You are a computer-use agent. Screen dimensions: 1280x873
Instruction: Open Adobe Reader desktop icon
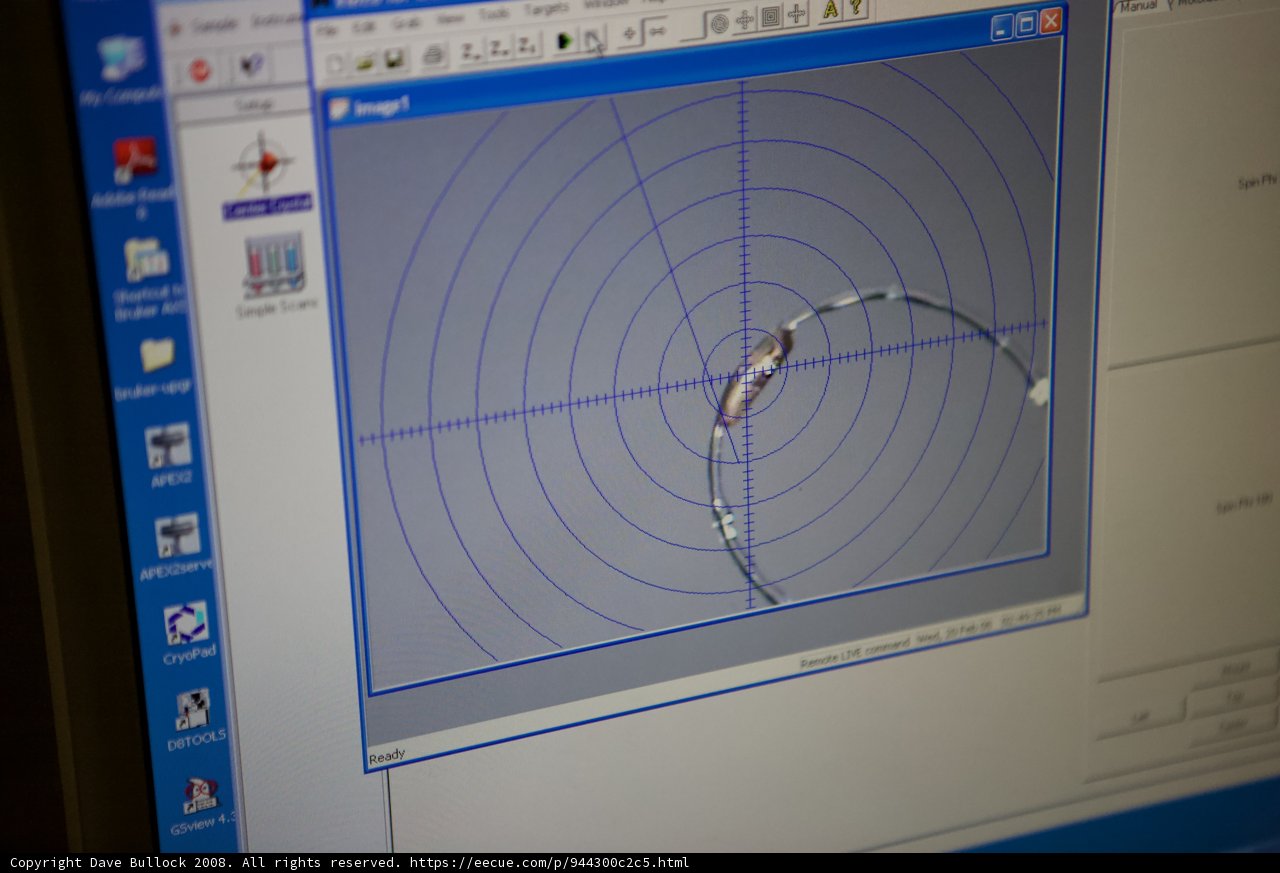point(134,178)
